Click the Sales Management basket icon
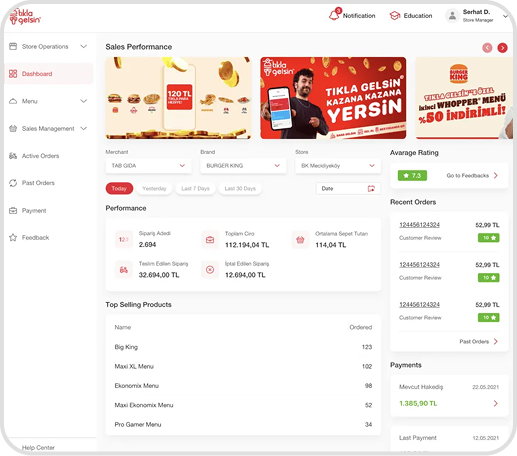The height and width of the screenshot is (456, 517). pos(13,128)
